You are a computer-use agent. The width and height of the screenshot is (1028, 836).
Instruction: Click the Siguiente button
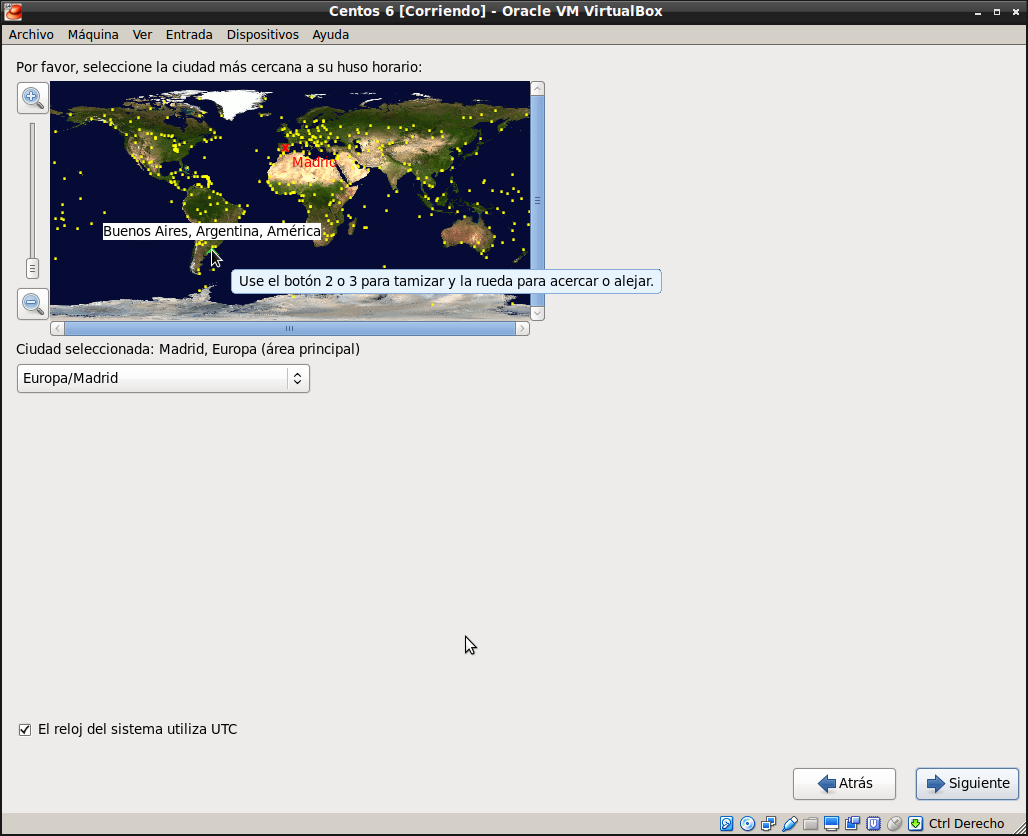(967, 784)
